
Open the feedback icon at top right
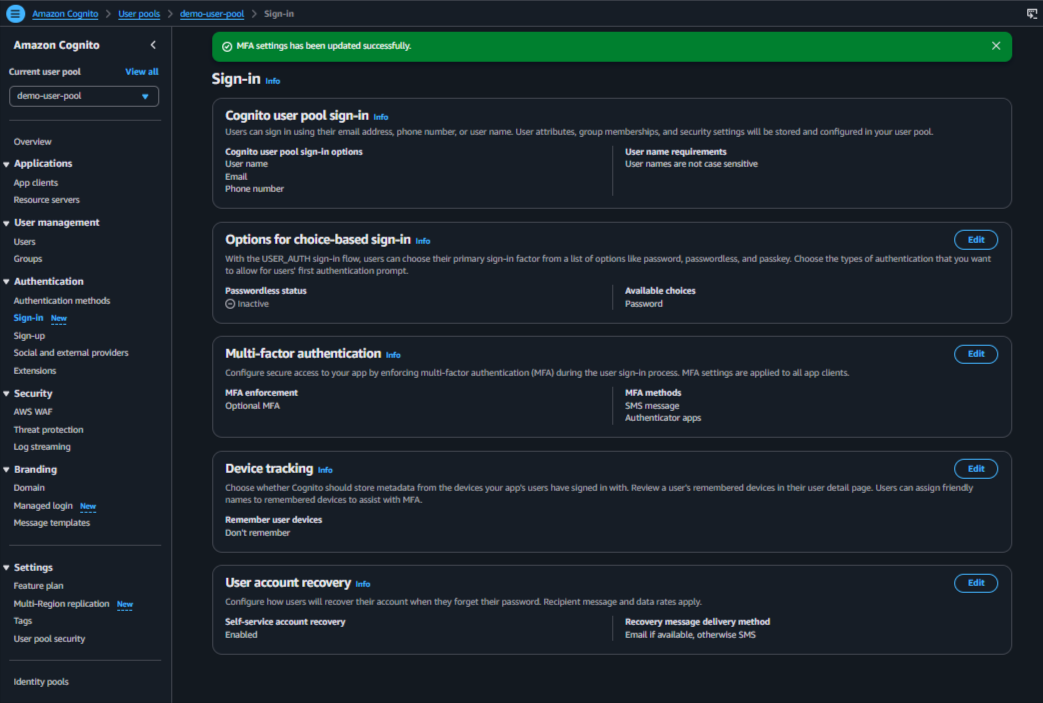pyautogui.click(x=1032, y=13)
